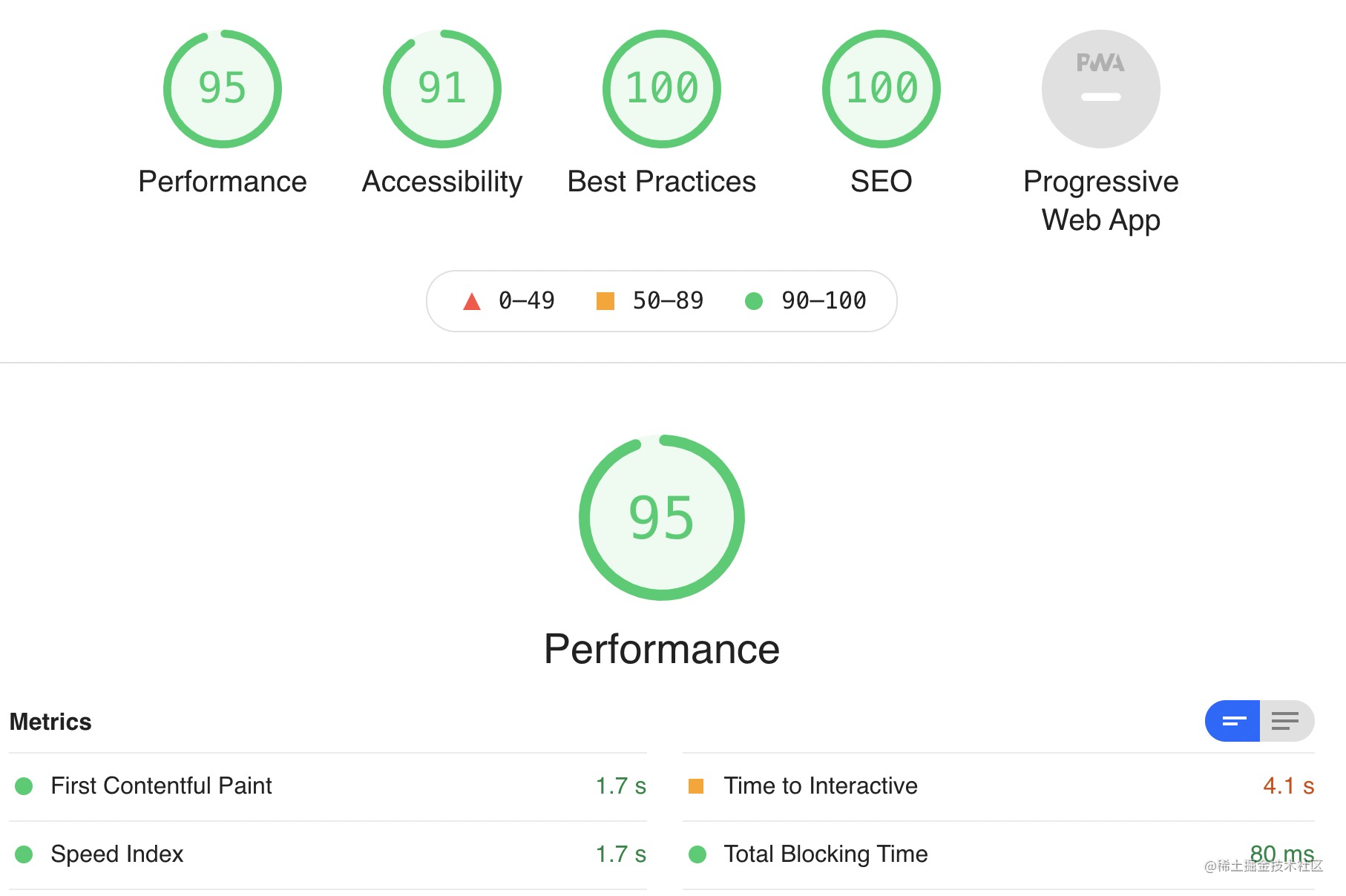The height and width of the screenshot is (896, 1346).
Task: Jump to the Accessibility section label
Action: click(x=442, y=182)
